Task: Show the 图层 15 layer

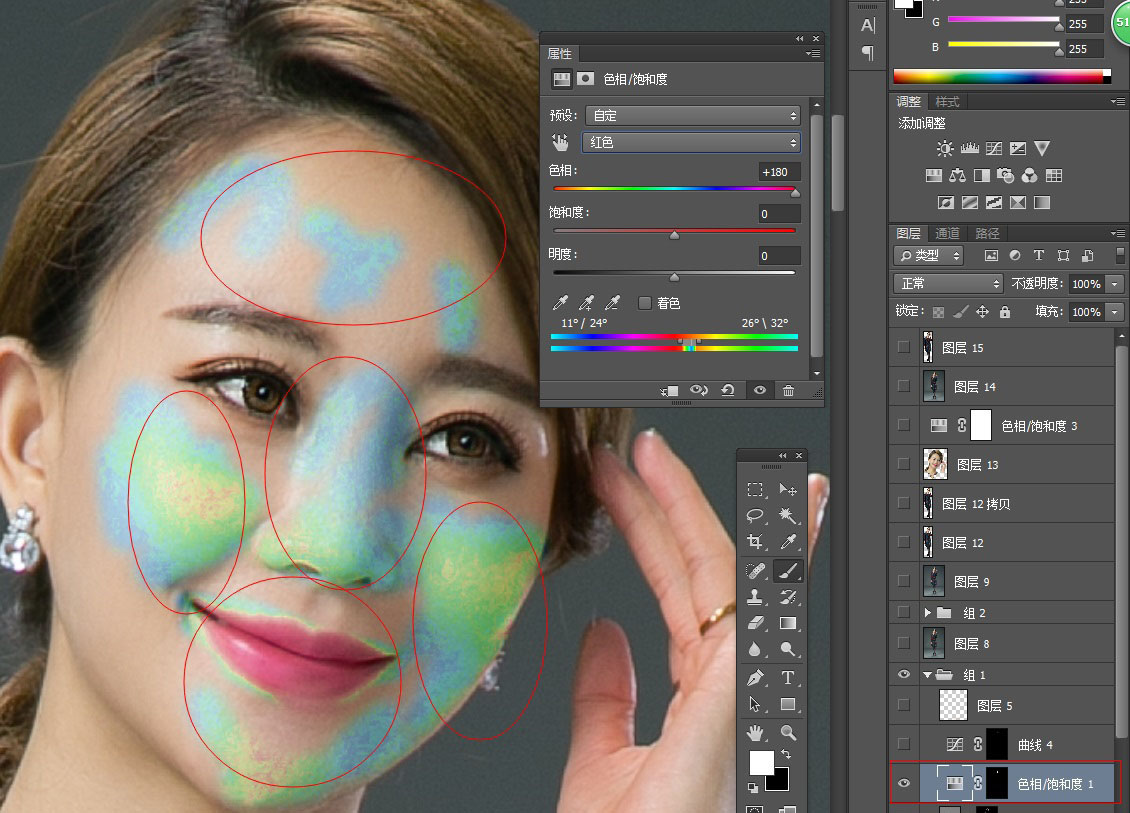Action: point(904,347)
